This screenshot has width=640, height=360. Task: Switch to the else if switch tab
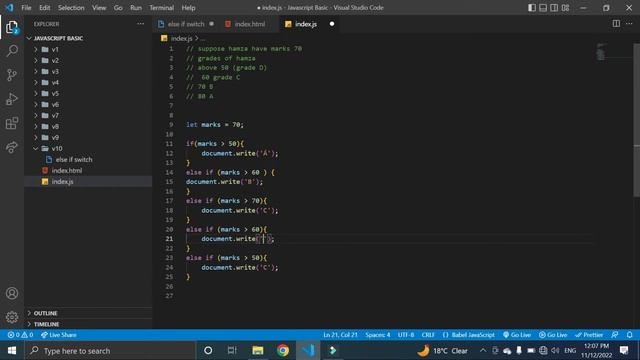click(x=186, y=24)
